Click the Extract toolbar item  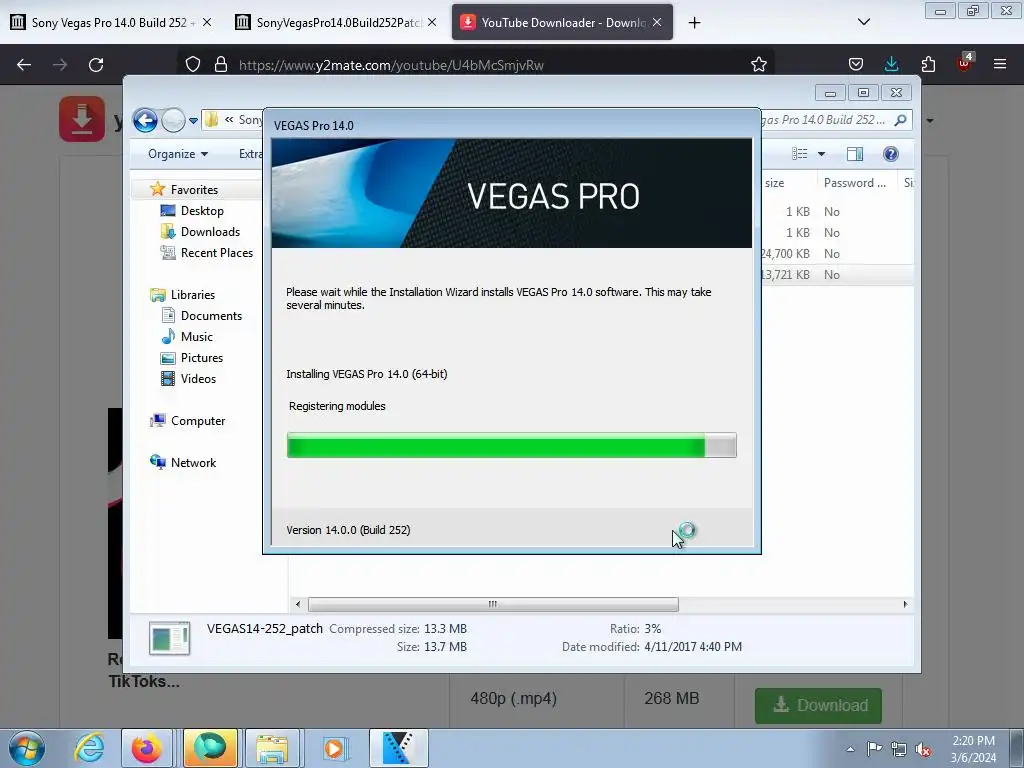click(250, 154)
